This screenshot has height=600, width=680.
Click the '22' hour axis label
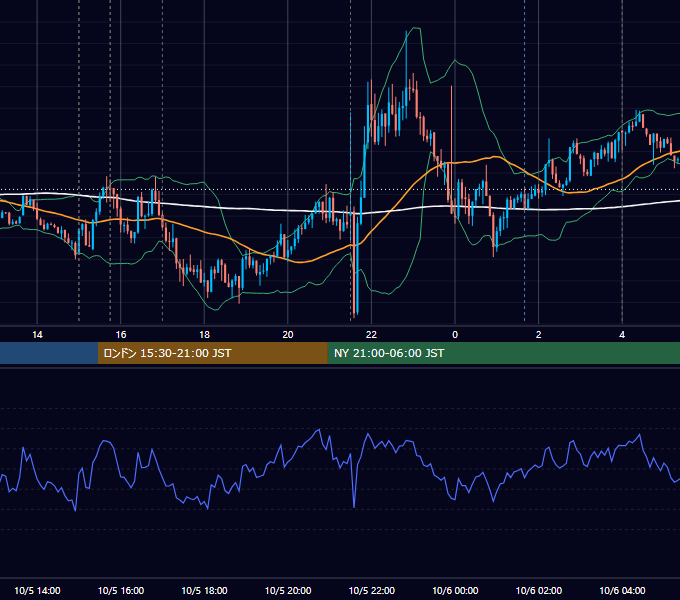click(371, 335)
